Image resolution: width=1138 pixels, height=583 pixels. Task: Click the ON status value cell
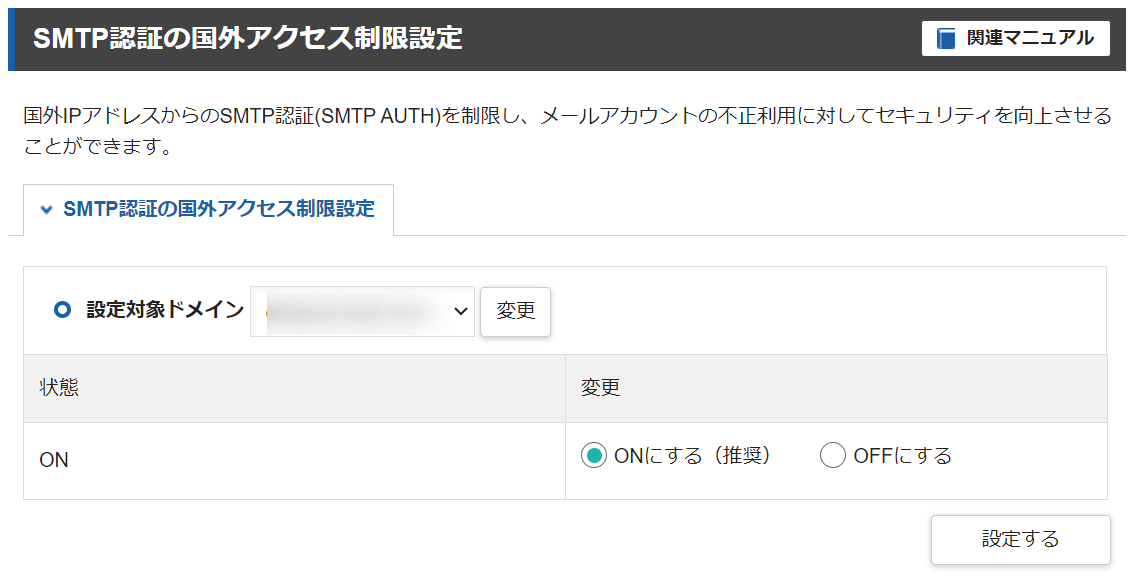pyautogui.click(x=294, y=461)
